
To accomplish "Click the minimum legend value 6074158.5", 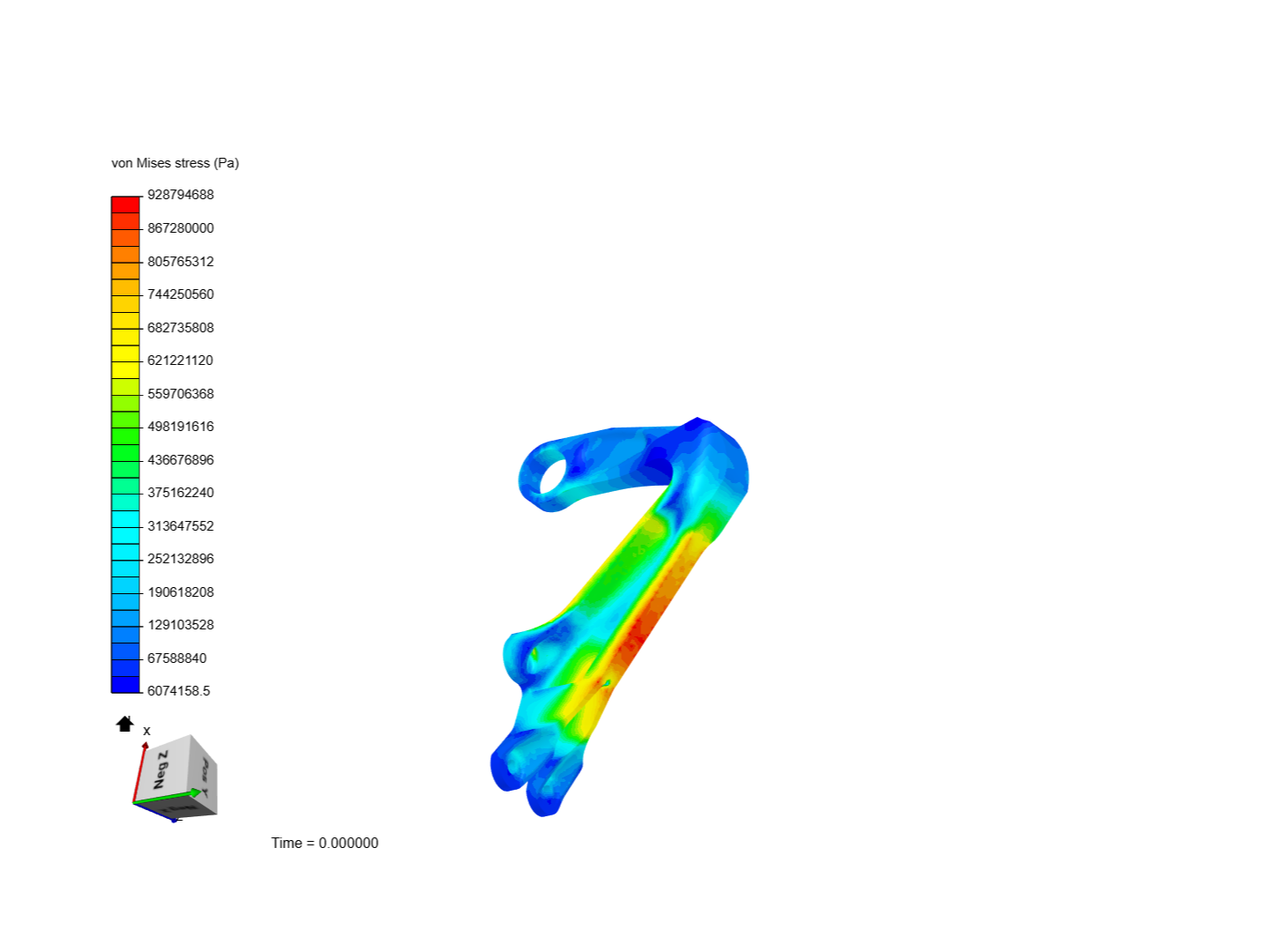I will [x=179, y=691].
